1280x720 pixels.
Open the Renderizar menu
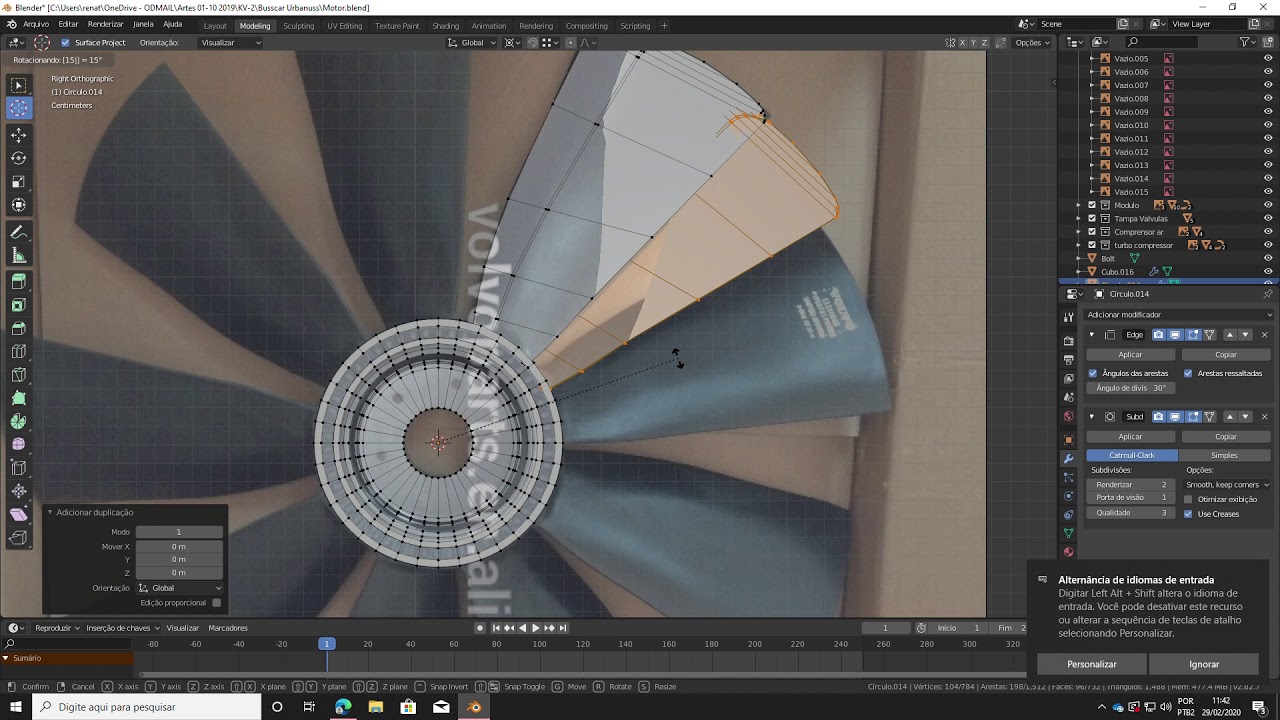click(105, 24)
